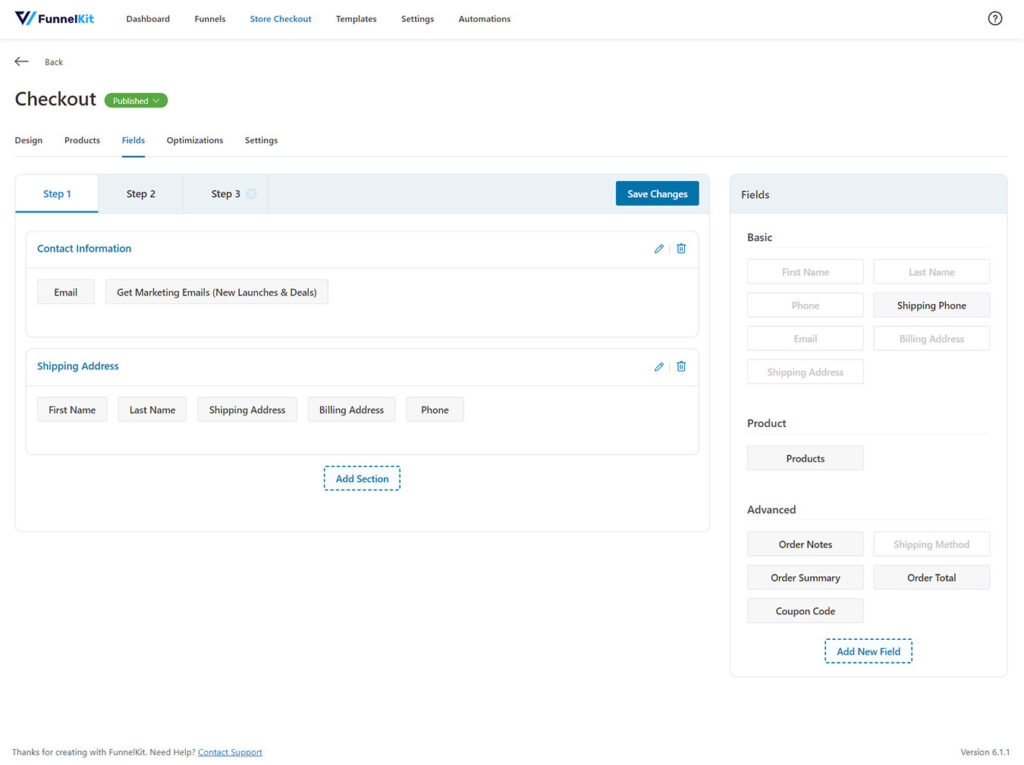Select the Email field chip in Contact Information
Image resolution: width=1024 pixels, height=765 pixels.
65,292
